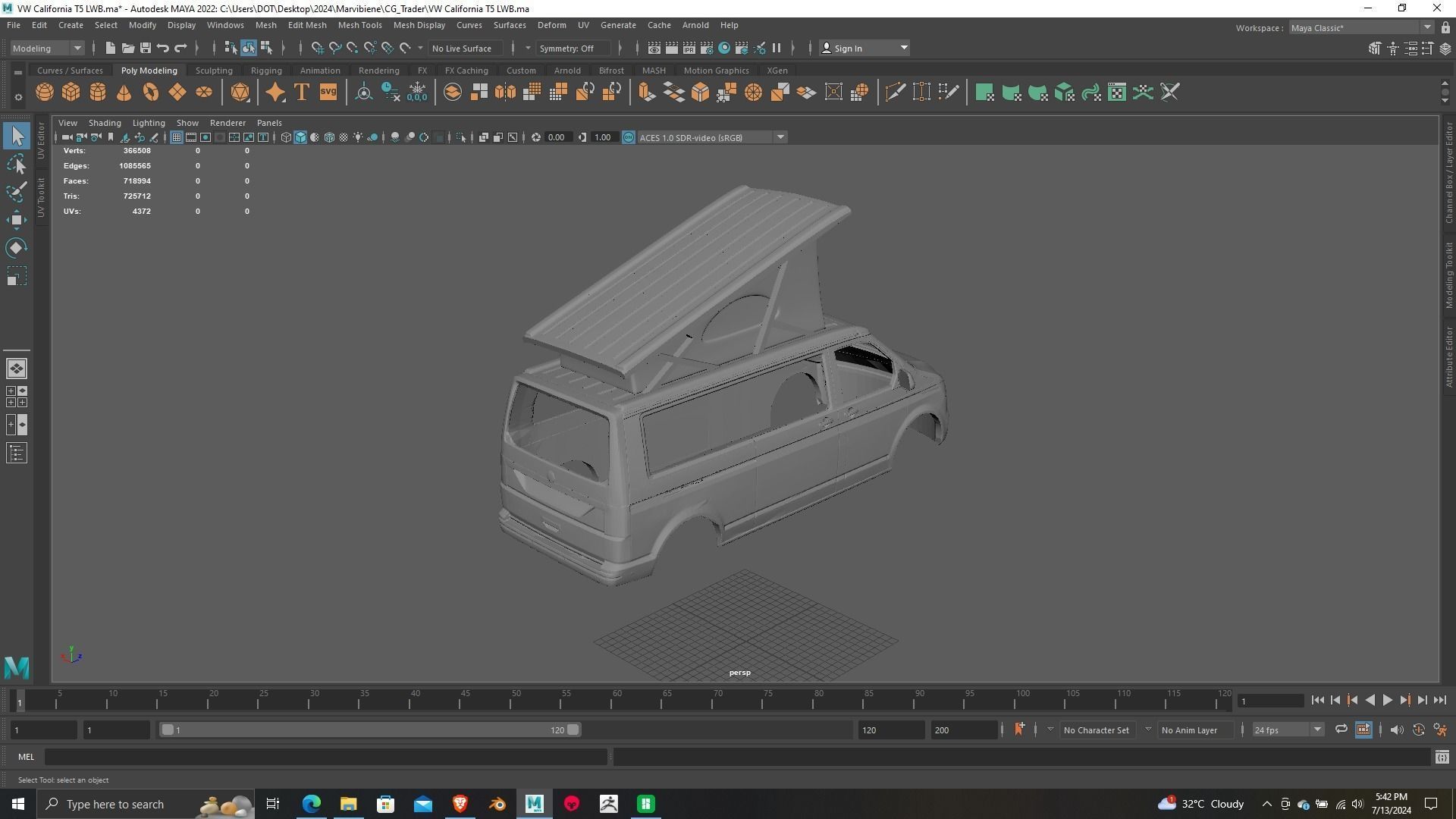The width and height of the screenshot is (1456, 819).
Task: Toggle isolate select in viewport
Action: point(461,137)
